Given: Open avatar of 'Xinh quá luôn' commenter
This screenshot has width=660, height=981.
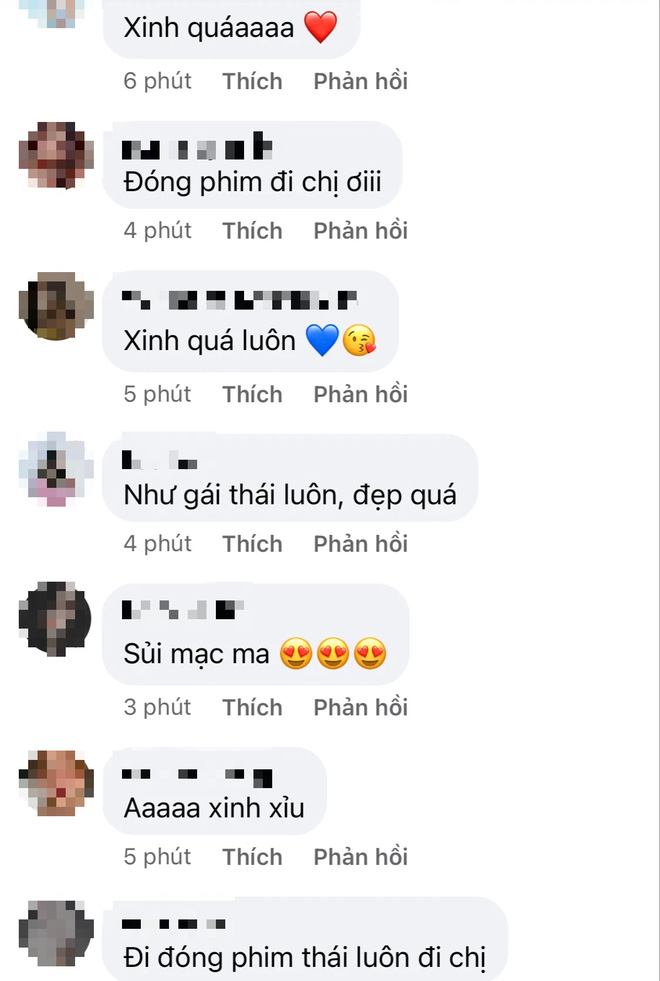Looking at the screenshot, I should (x=56, y=306).
